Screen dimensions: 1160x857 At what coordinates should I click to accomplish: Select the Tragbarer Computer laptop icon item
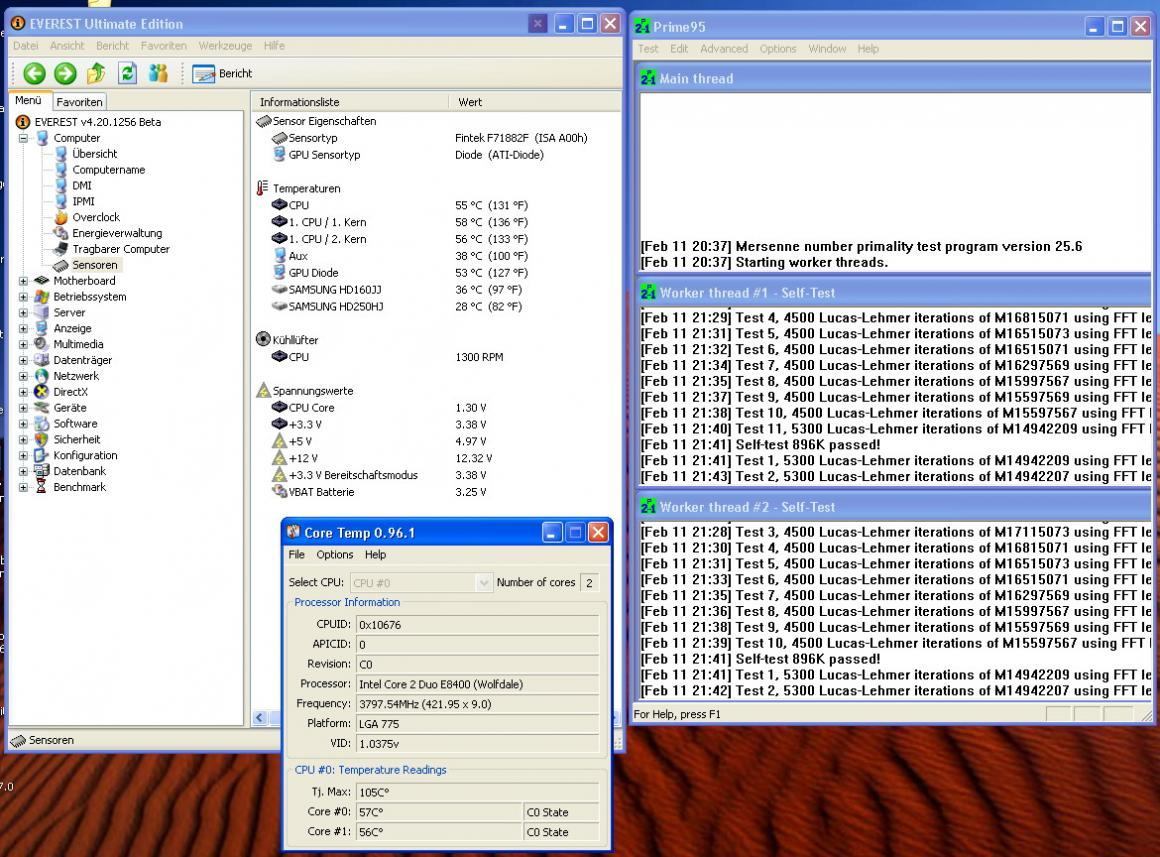click(x=61, y=249)
